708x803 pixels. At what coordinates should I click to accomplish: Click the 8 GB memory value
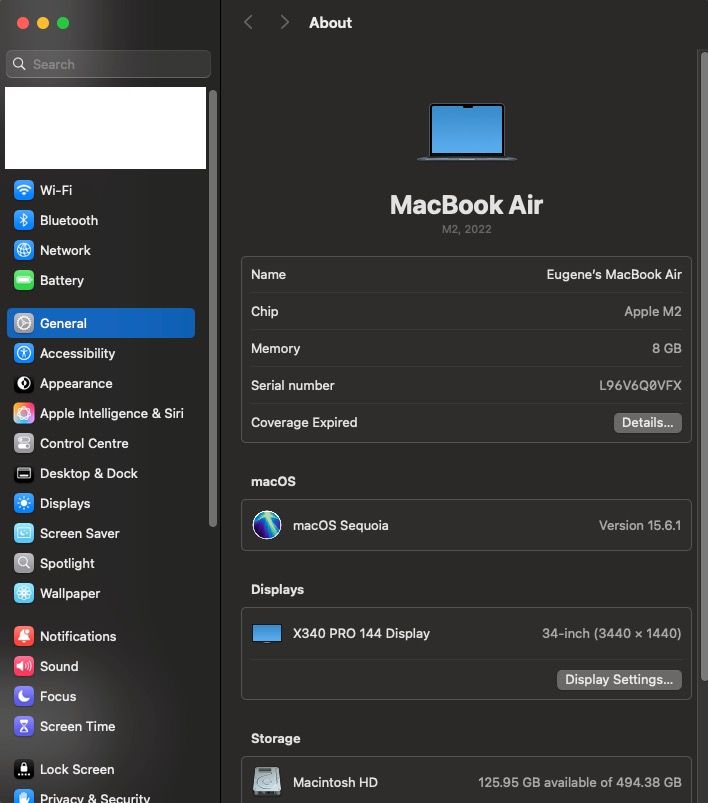click(x=667, y=348)
